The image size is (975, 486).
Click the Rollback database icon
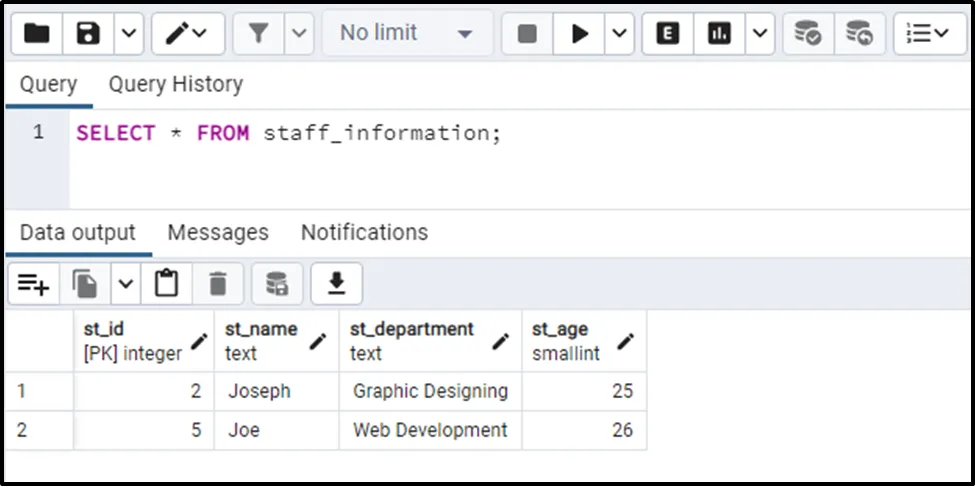coord(859,34)
